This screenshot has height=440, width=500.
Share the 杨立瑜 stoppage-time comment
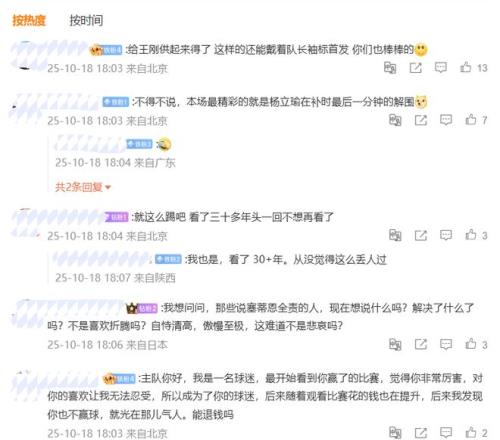click(x=421, y=120)
